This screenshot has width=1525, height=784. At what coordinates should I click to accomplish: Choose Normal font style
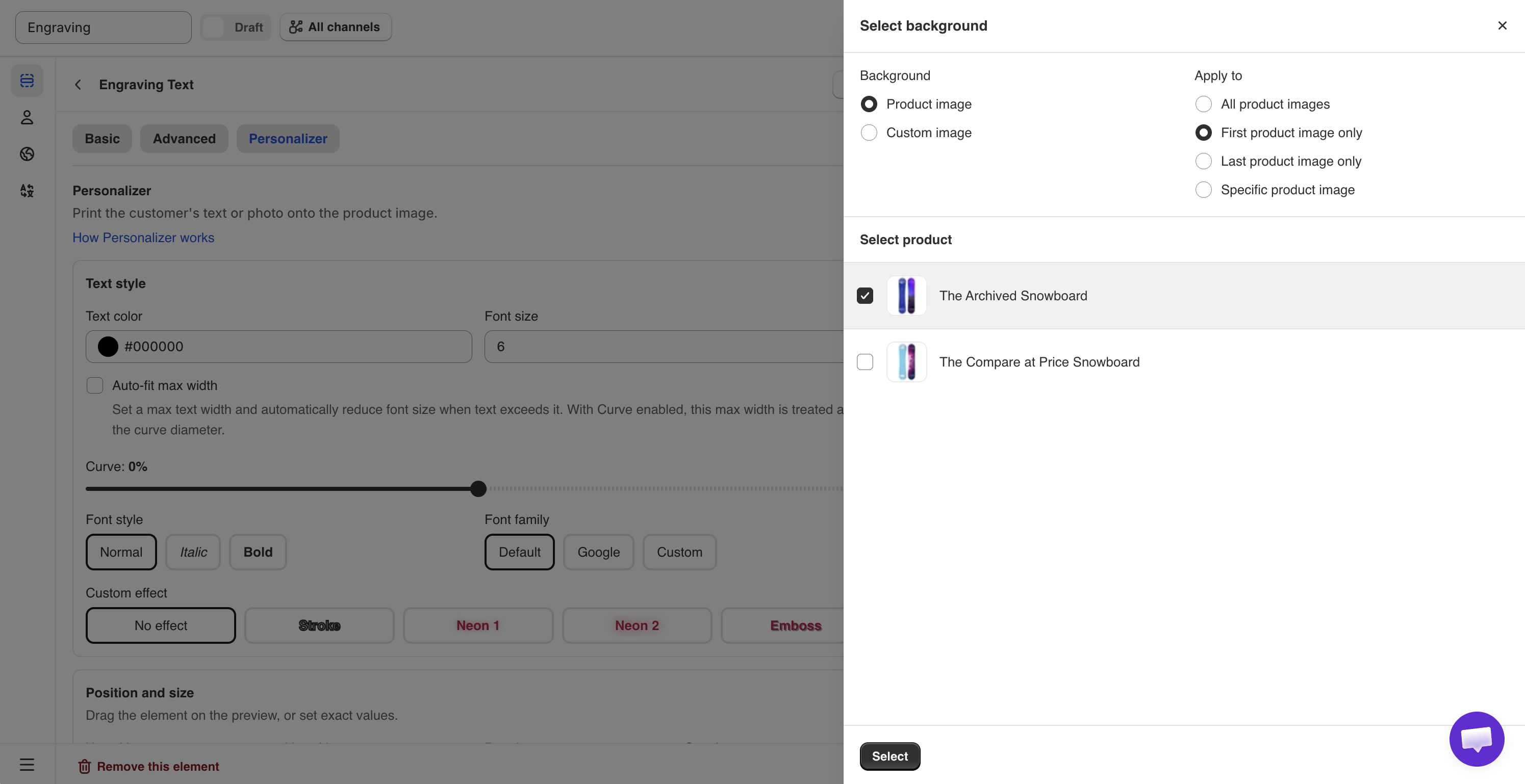(x=121, y=552)
